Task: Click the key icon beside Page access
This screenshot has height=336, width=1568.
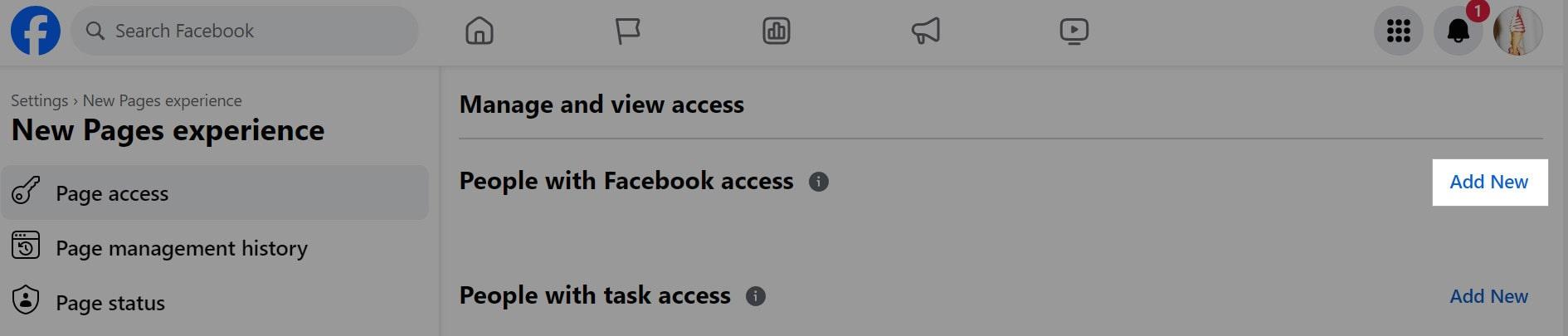Action: pos(26,191)
